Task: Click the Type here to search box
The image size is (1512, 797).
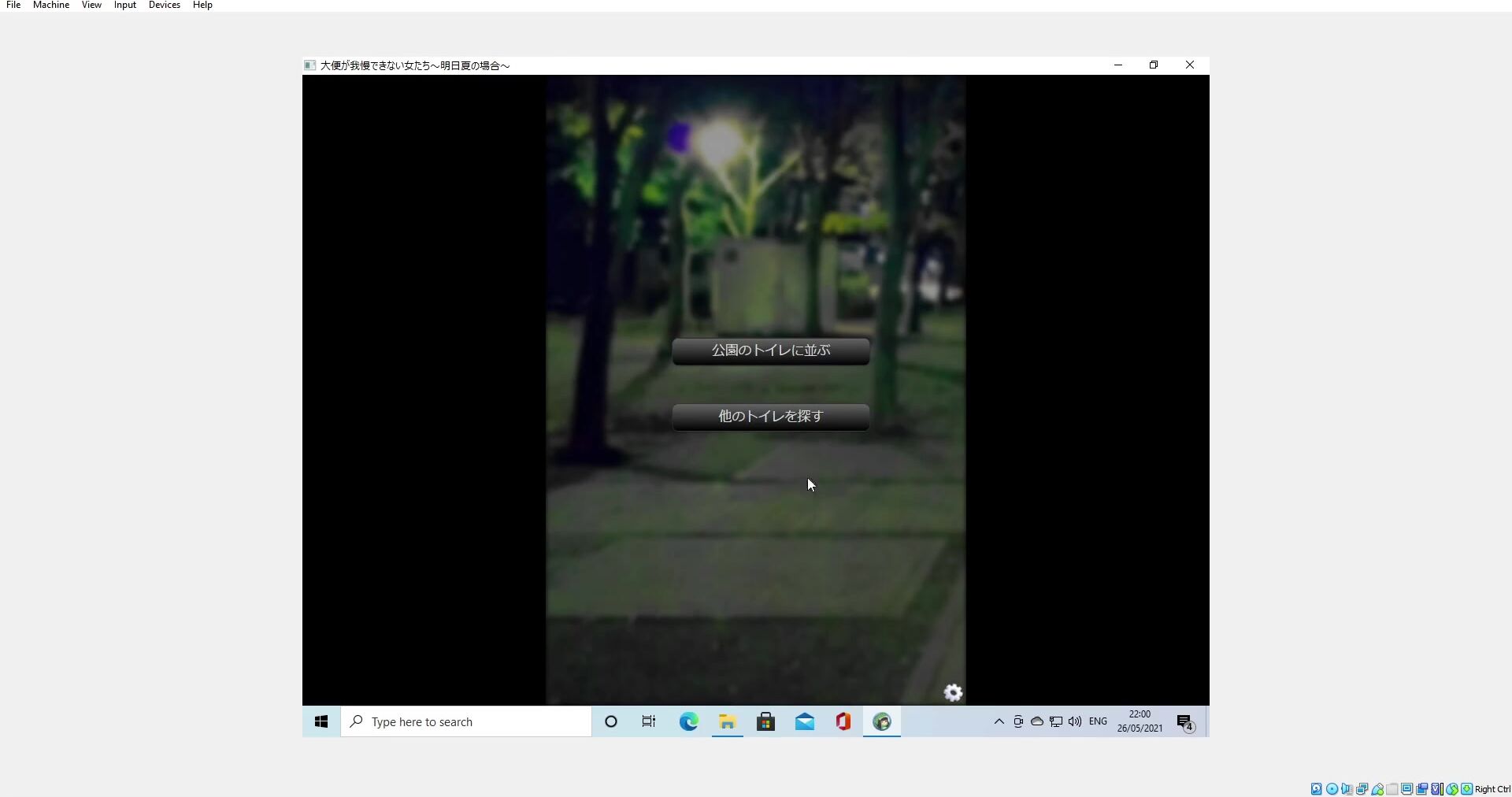Action: click(x=466, y=721)
